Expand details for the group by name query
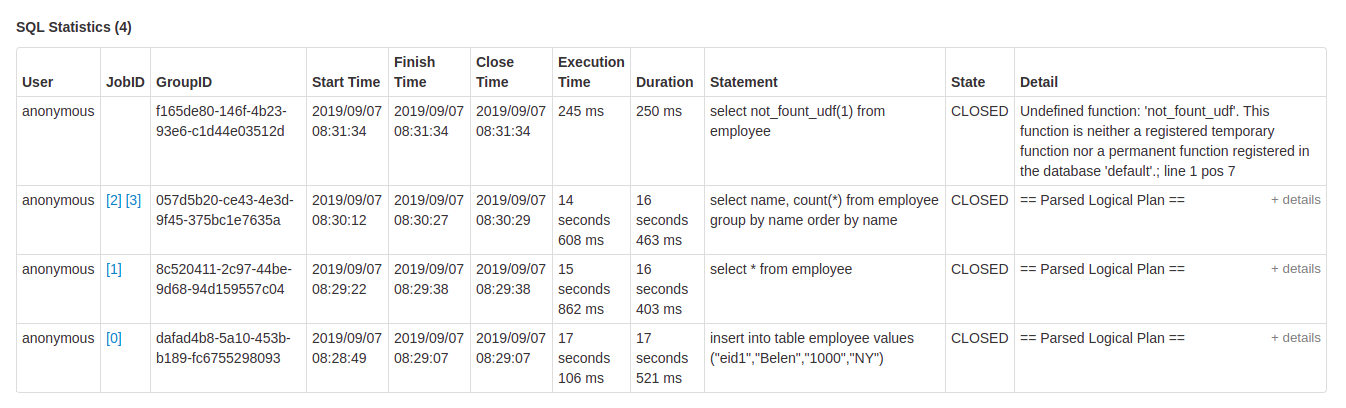 [1295, 200]
